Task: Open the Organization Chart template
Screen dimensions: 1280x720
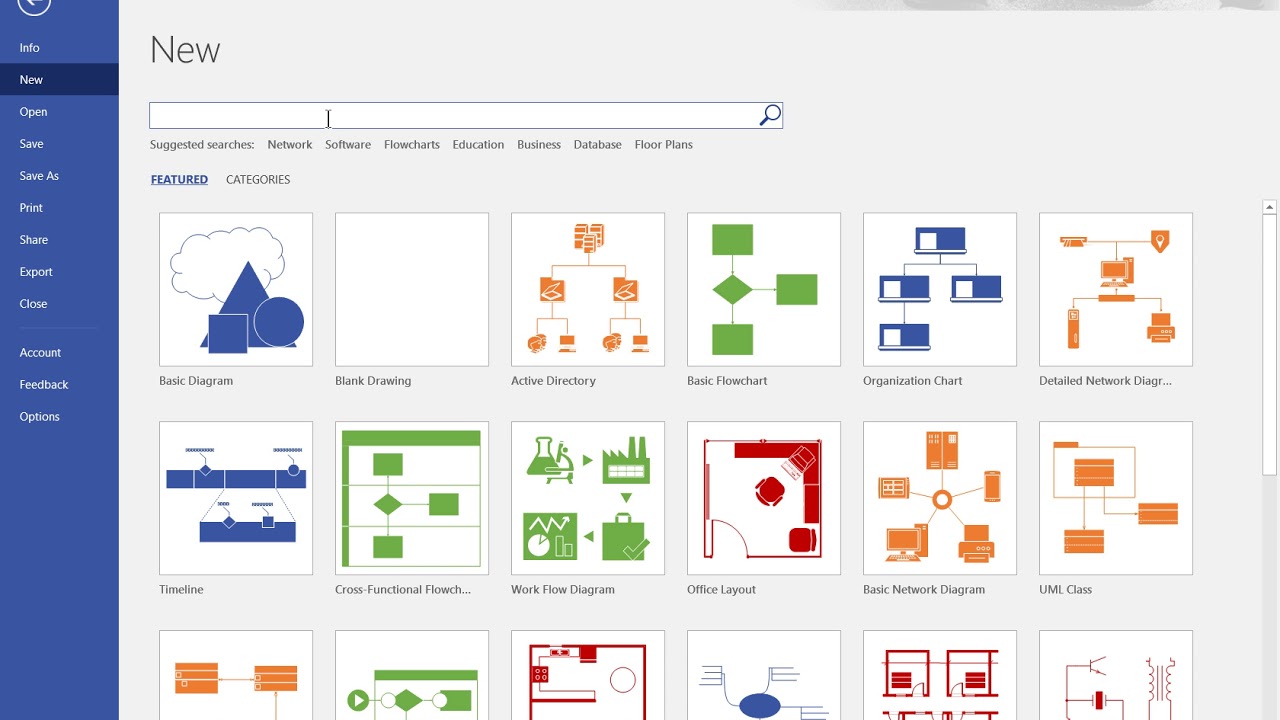Action: pyautogui.click(x=939, y=289)
